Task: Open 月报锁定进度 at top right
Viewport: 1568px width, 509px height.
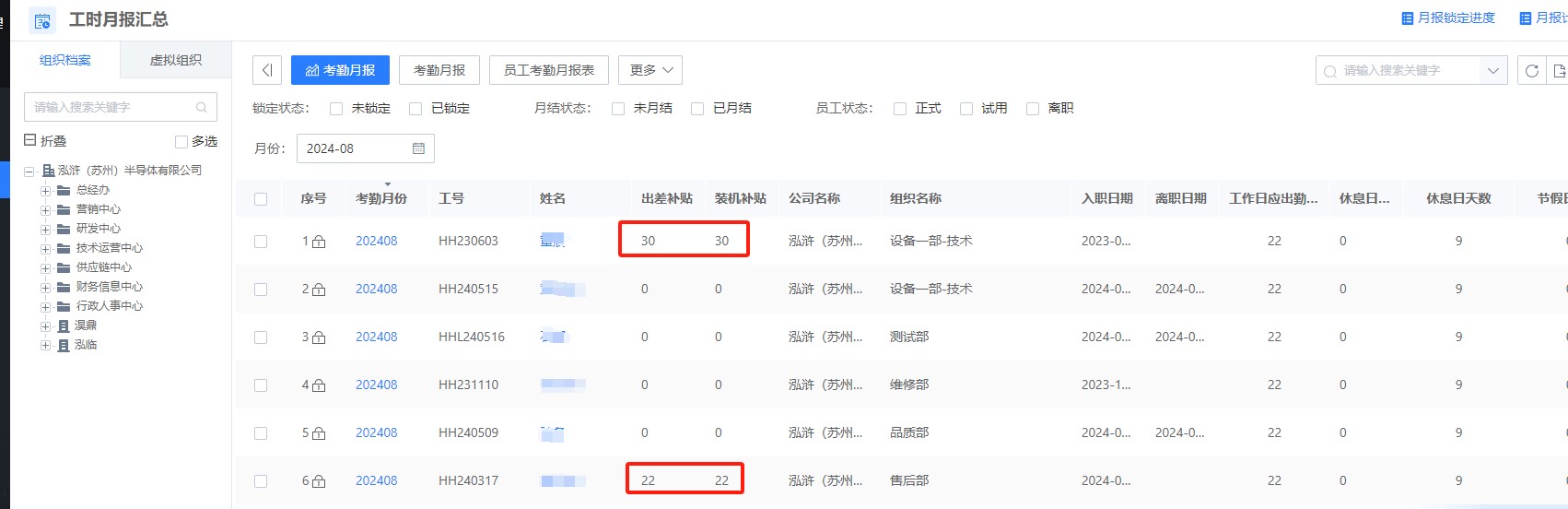Action: [x=1448, y=18]
